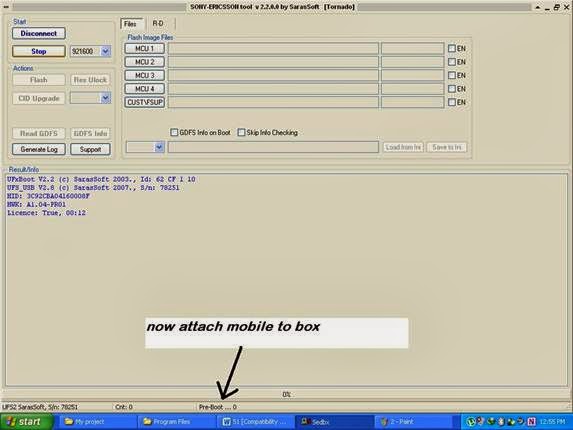573x430 pixels.
Task: Click the UFS_USB V2.8 log line
Action: tap(93, 188)
